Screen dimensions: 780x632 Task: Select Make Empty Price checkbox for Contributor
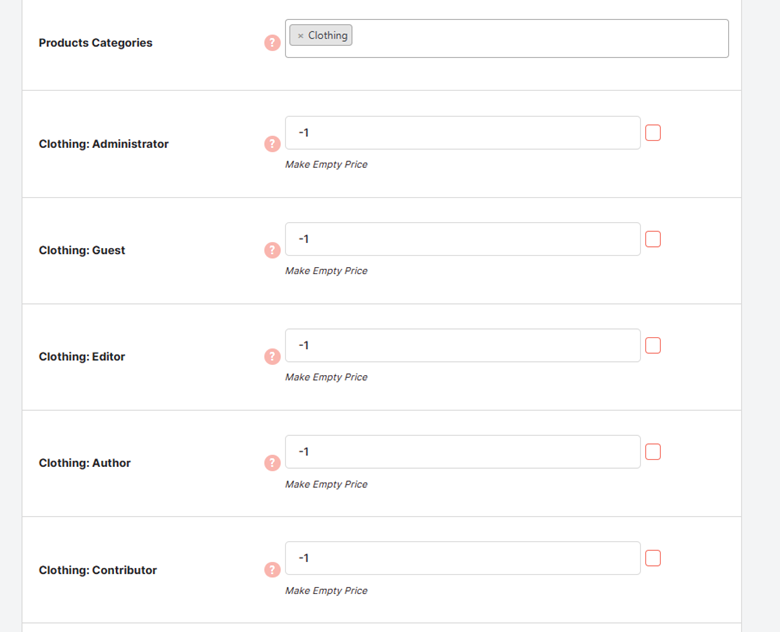click(x=653, y=558)
